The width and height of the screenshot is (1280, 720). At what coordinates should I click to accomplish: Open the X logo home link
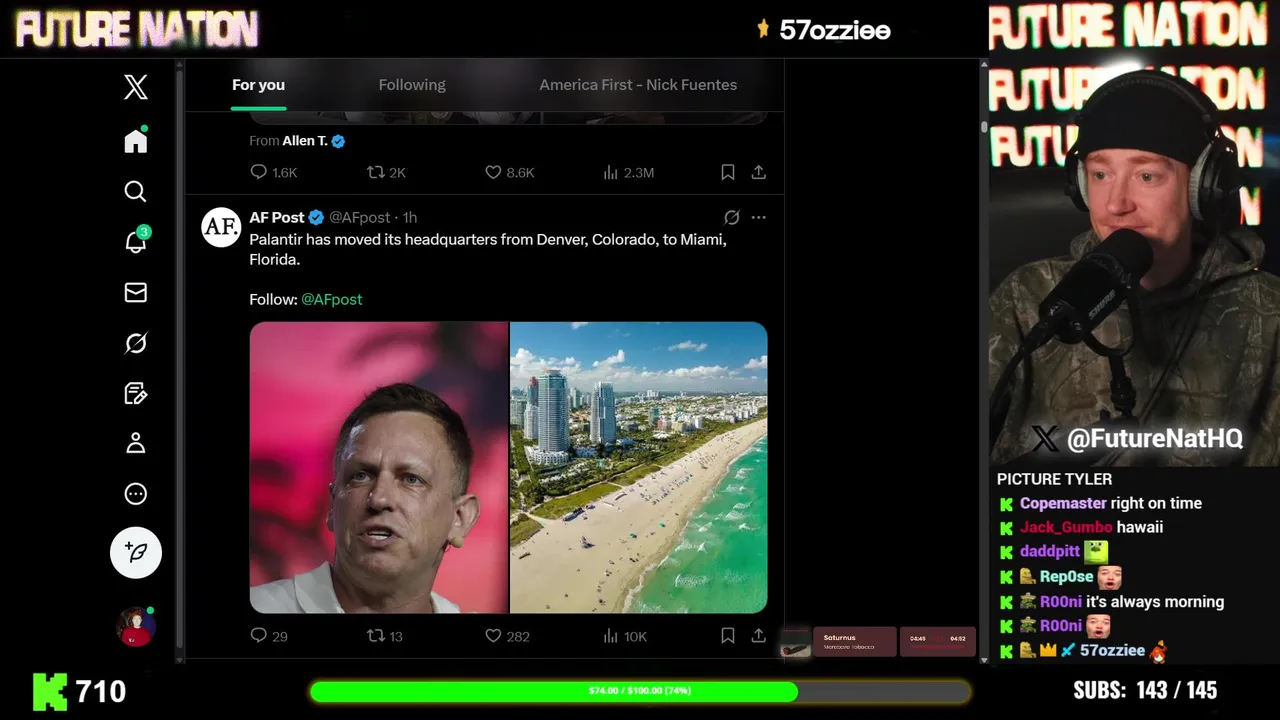tap(136, 87)
